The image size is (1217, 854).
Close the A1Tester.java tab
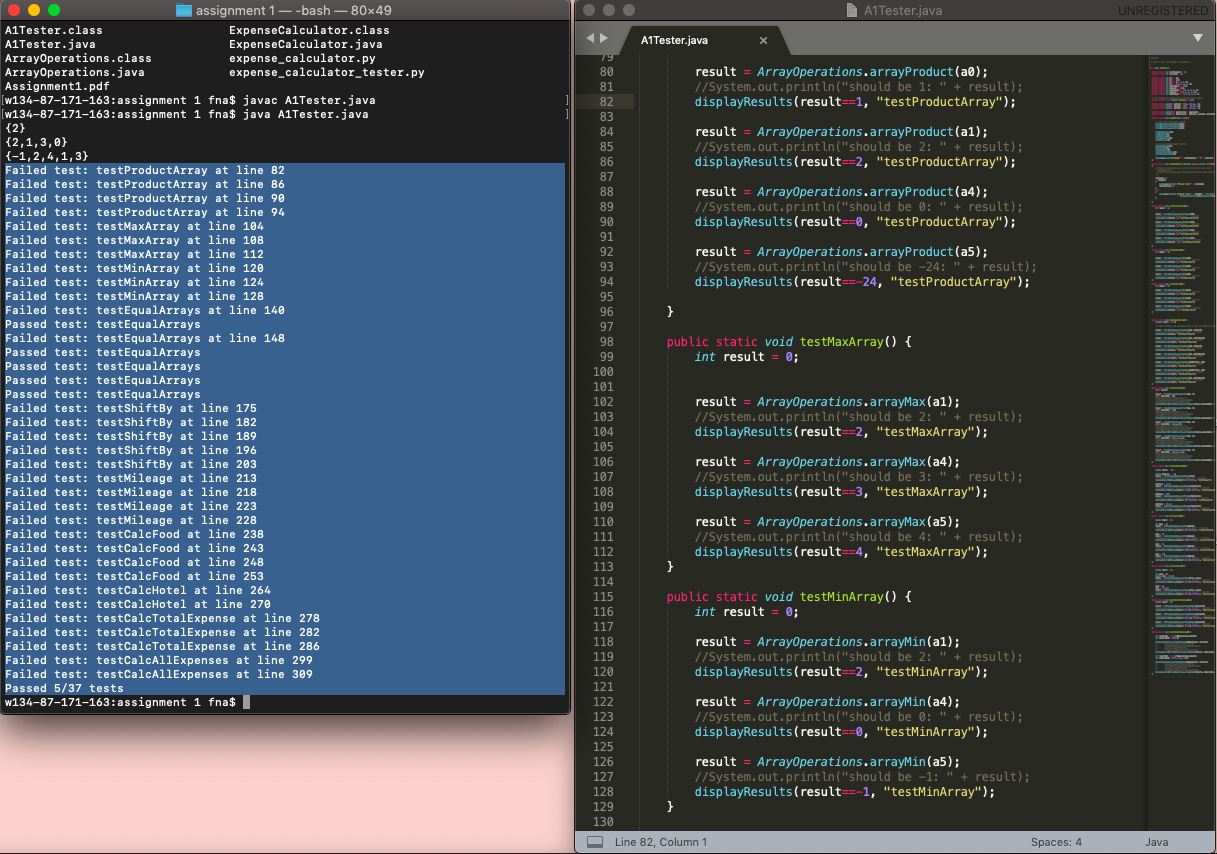point(764,41)
